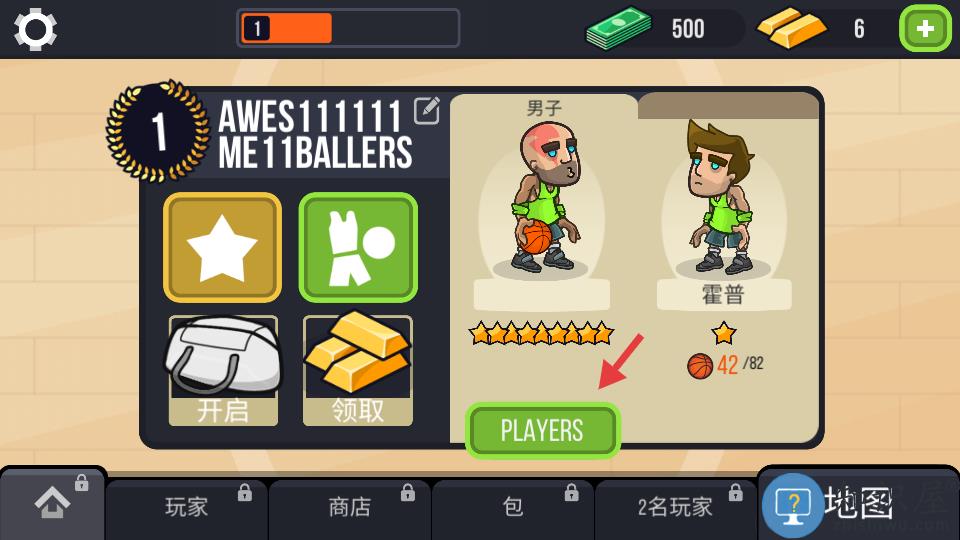Open the locked 商店 tab
The width and height of the screenshot is (960, 540).
[350, 508]
